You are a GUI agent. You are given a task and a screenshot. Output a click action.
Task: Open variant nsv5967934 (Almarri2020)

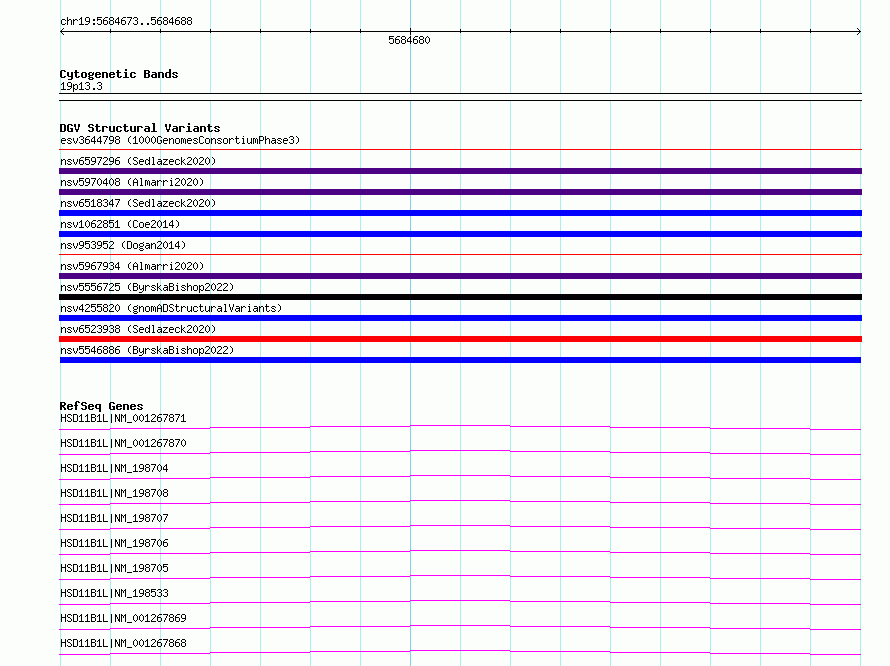point(132,266)
